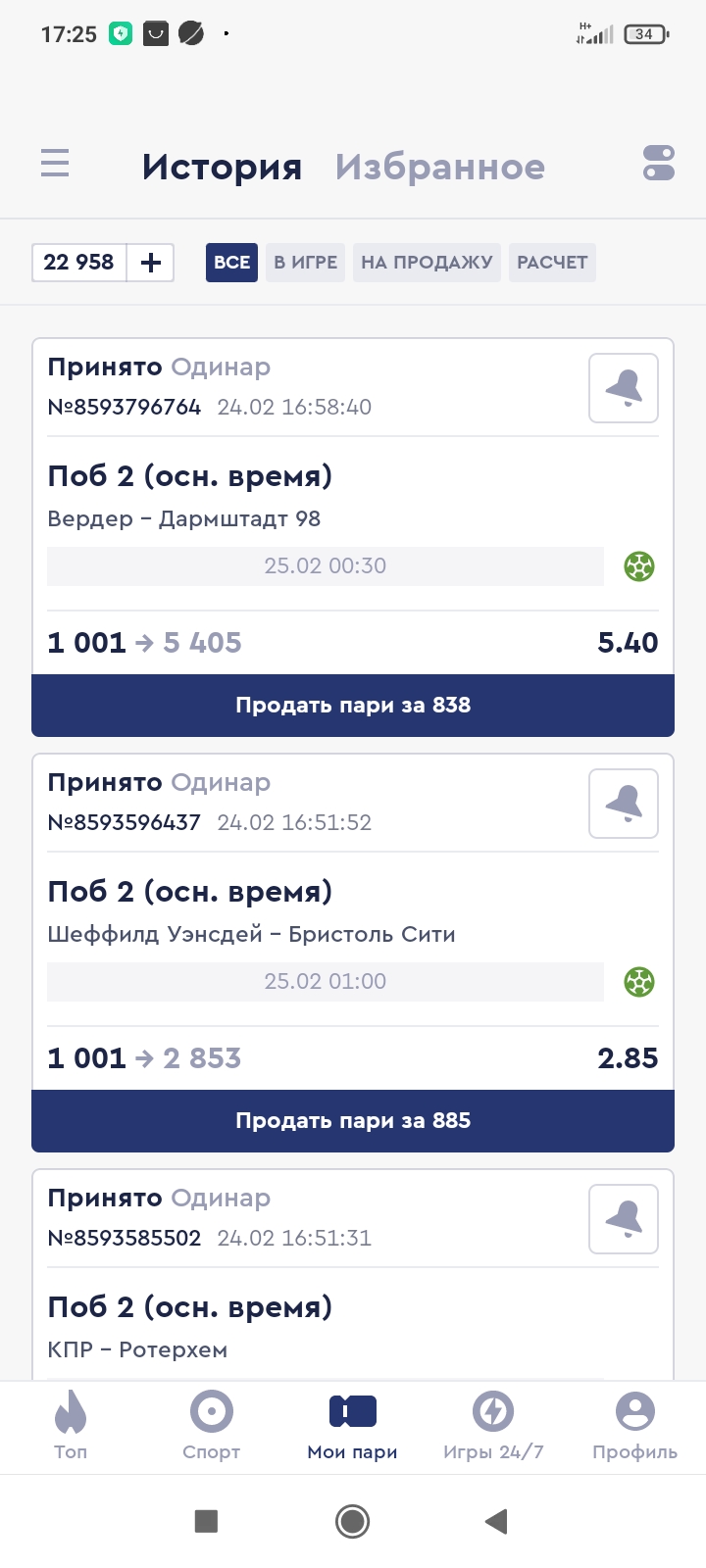Screen dimensions: 706x1568
Task: Toggle notification bell for КПР – Ротерхем bet
Action: (624, 1219)
